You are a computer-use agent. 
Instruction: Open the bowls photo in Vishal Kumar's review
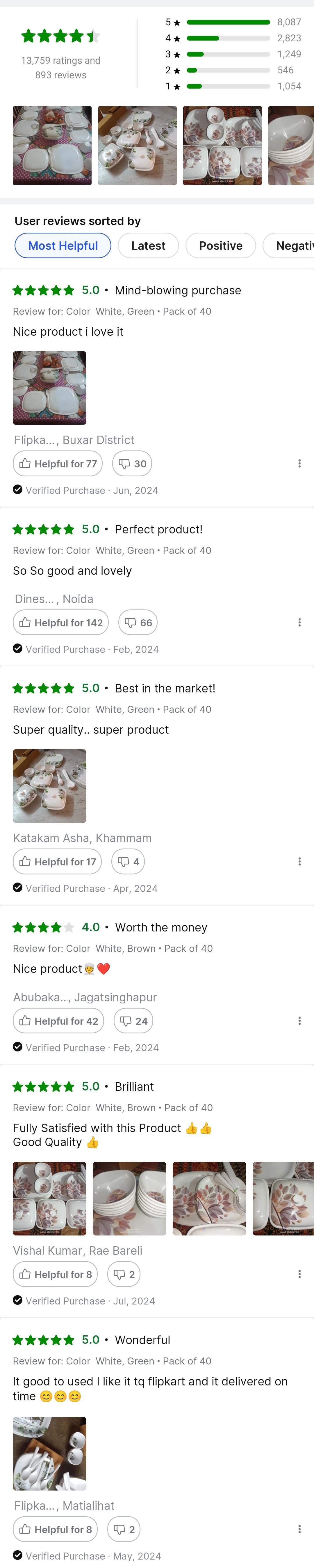coord(129,1198)
